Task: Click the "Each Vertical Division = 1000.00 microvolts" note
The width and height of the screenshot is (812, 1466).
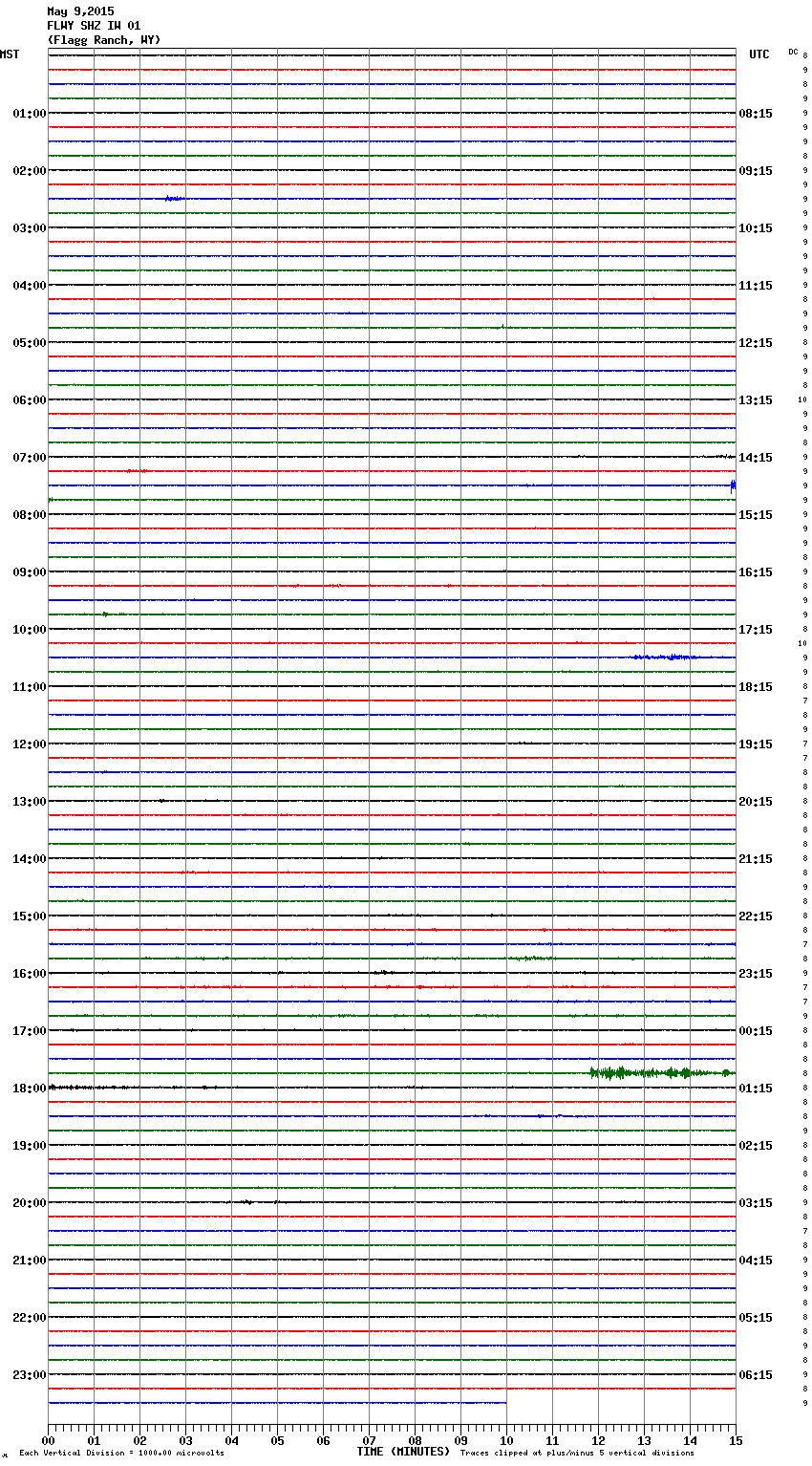Action: [121, 1454]
